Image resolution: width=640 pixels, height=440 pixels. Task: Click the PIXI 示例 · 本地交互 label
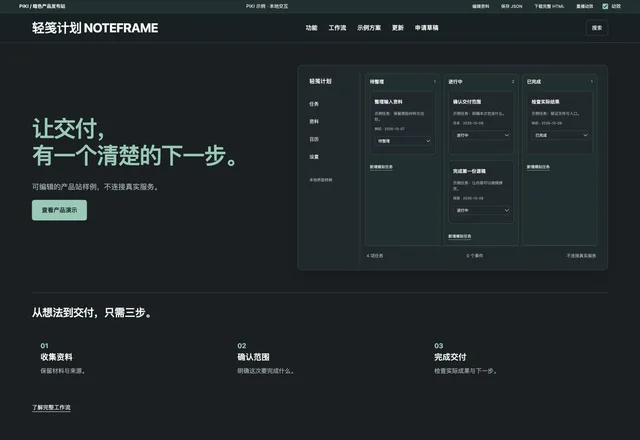point(267,6)
